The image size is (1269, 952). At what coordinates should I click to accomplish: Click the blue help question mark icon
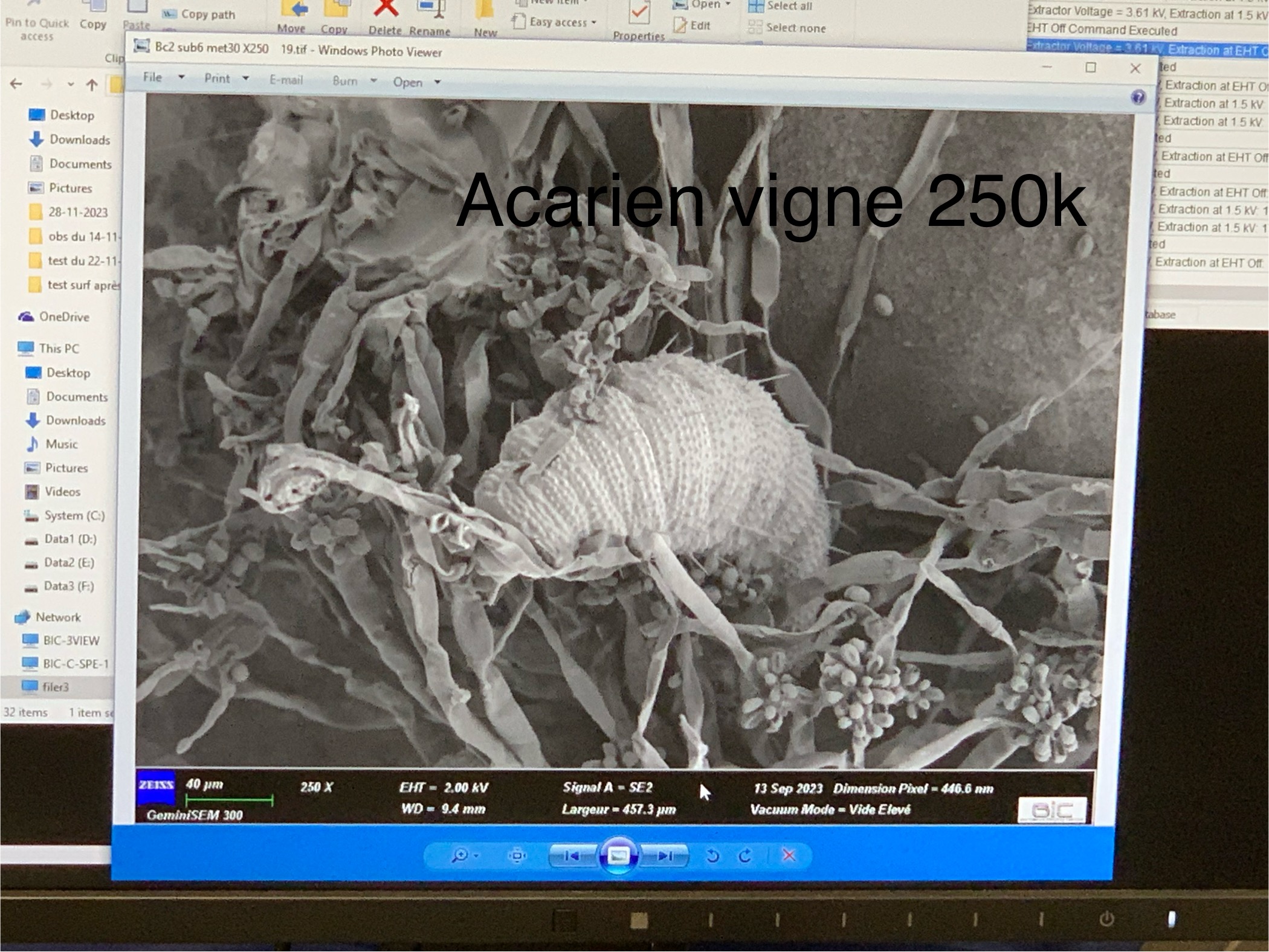click(x=1138, y=97)
